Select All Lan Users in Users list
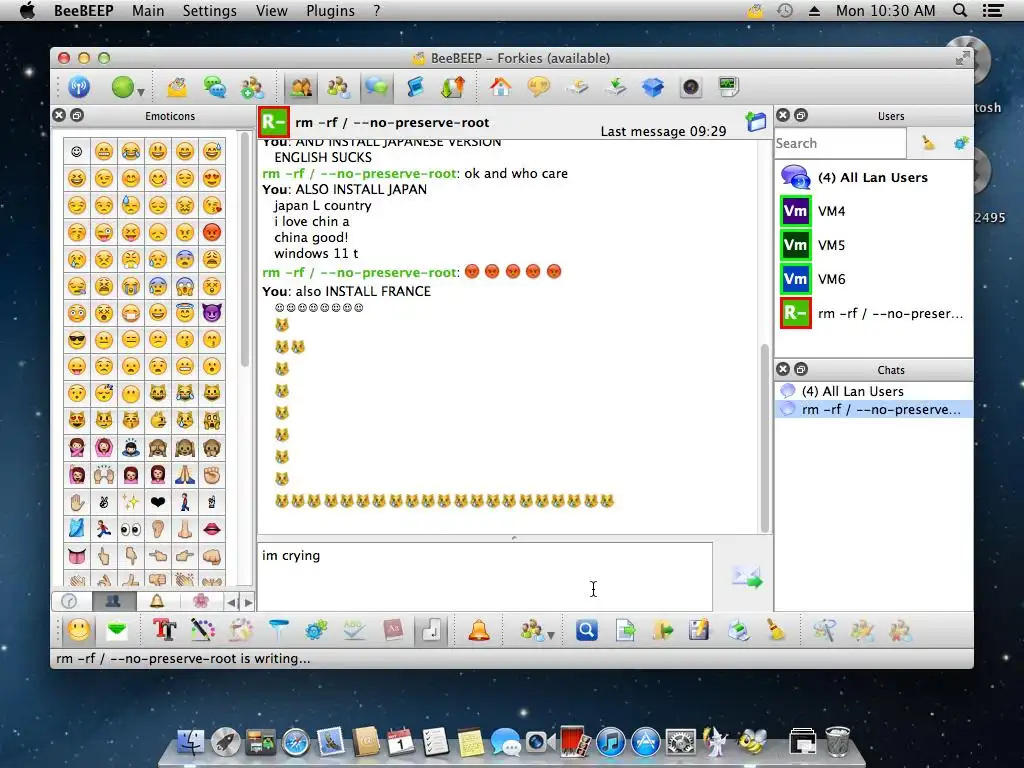 (874, 177)
